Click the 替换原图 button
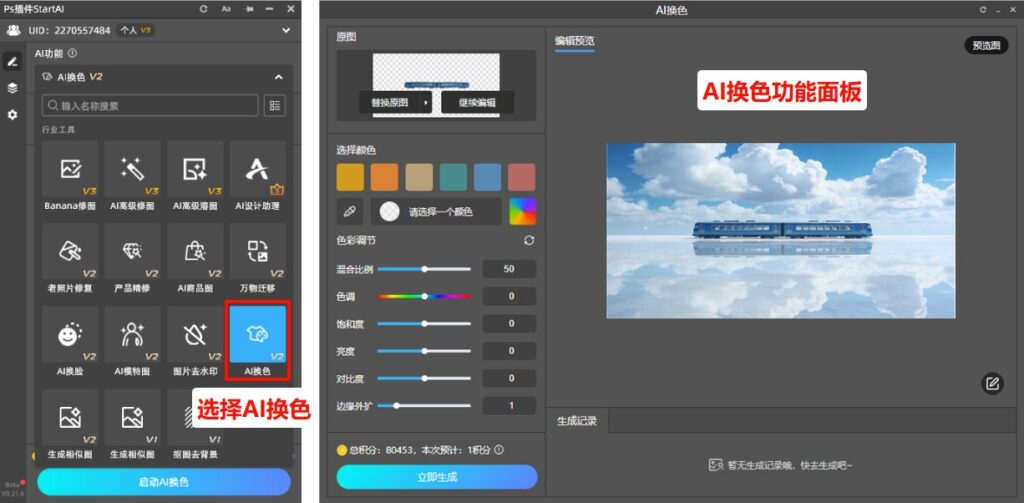1024x503 pixels. 390,103
